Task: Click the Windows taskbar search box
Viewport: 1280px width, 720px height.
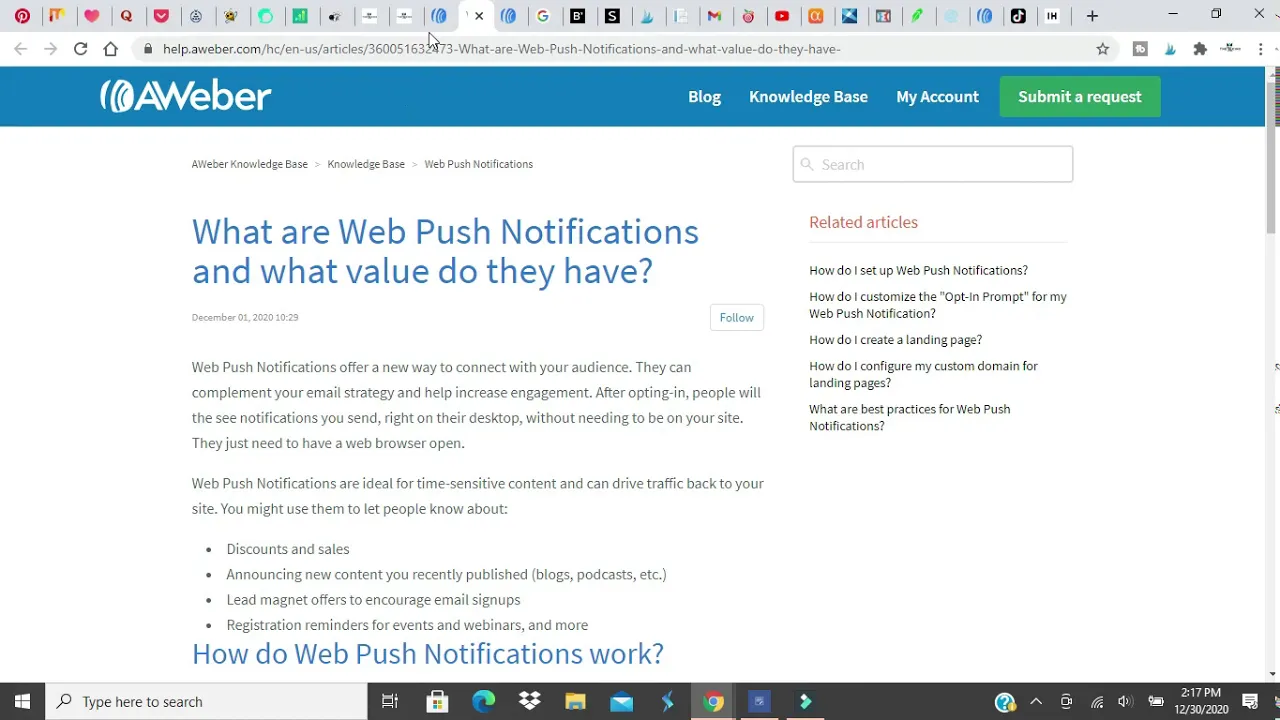Action: (x=207, y=701)
